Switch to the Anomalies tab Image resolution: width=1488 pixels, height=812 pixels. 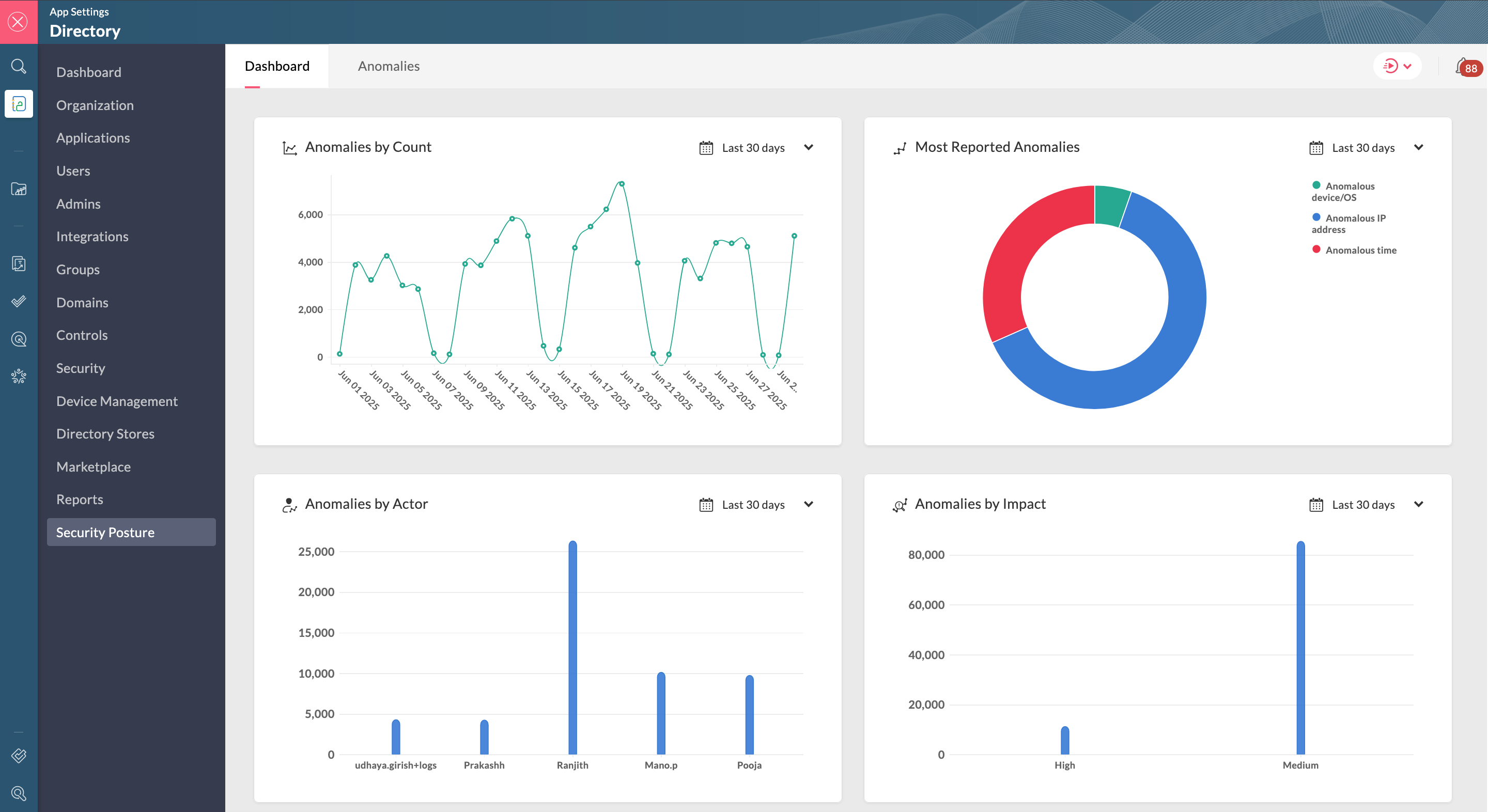[x=388, y=67]
